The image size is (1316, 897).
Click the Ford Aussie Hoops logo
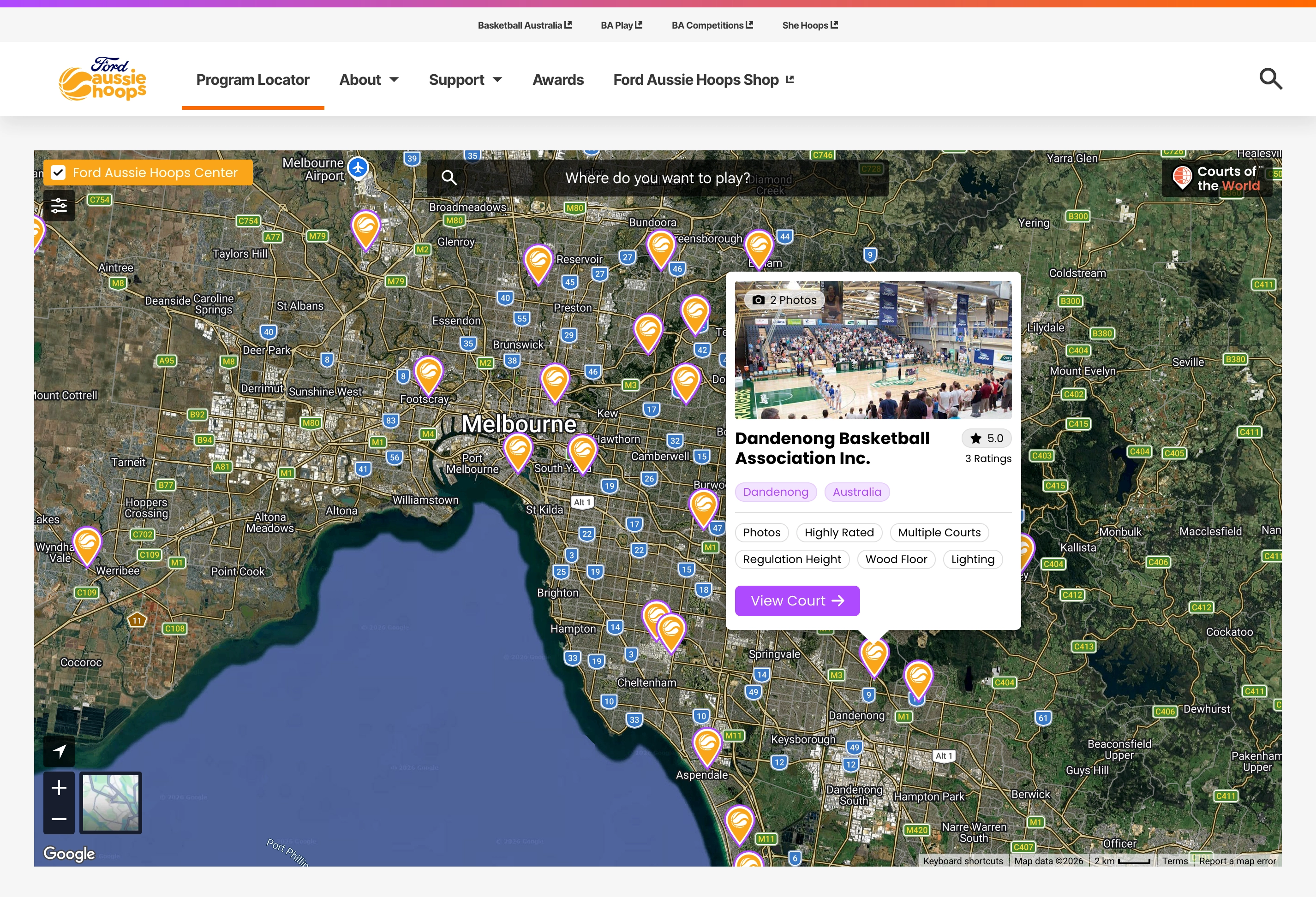coord(102,79)
